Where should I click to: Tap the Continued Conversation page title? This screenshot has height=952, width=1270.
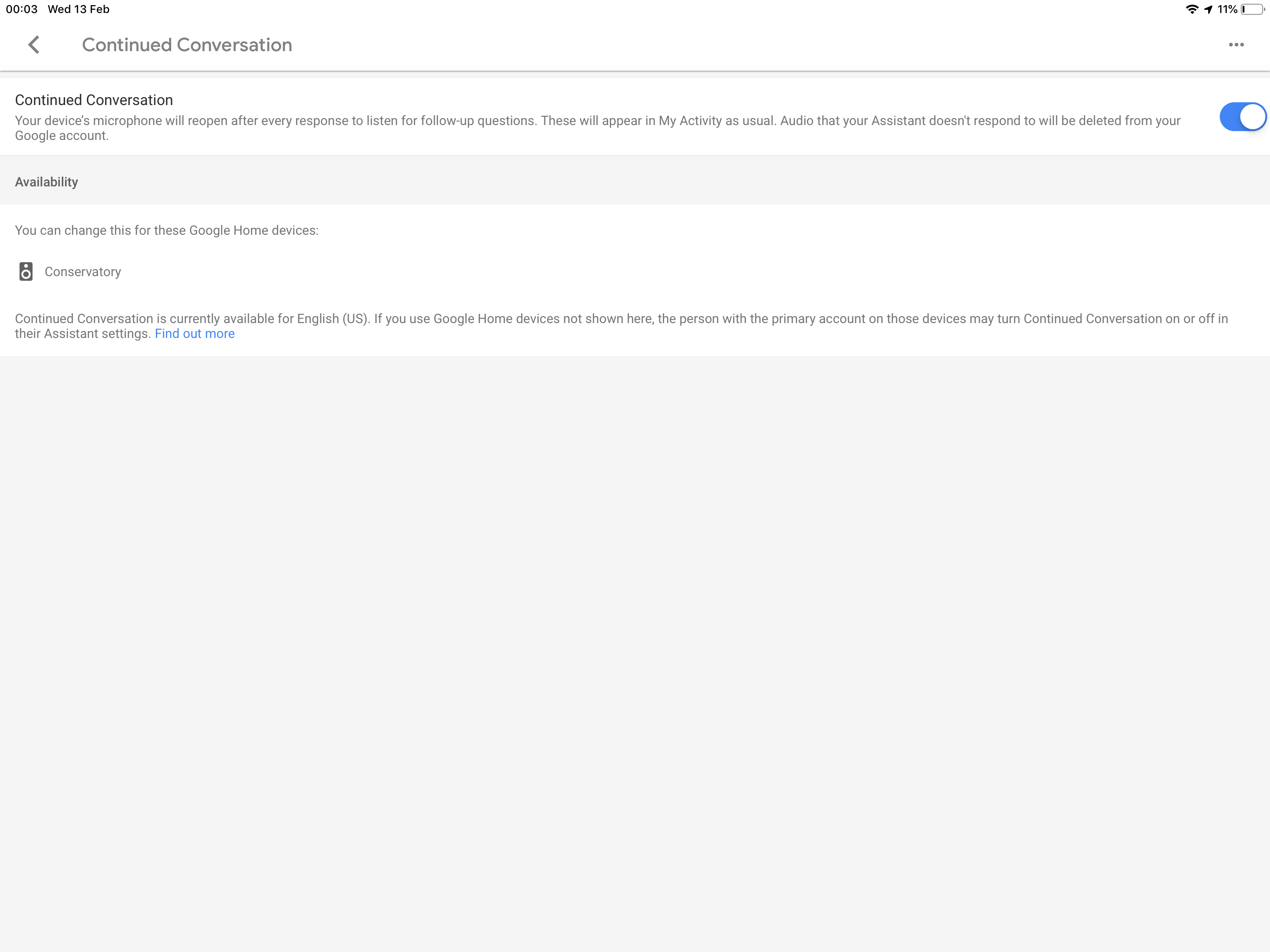click(186, 45)
